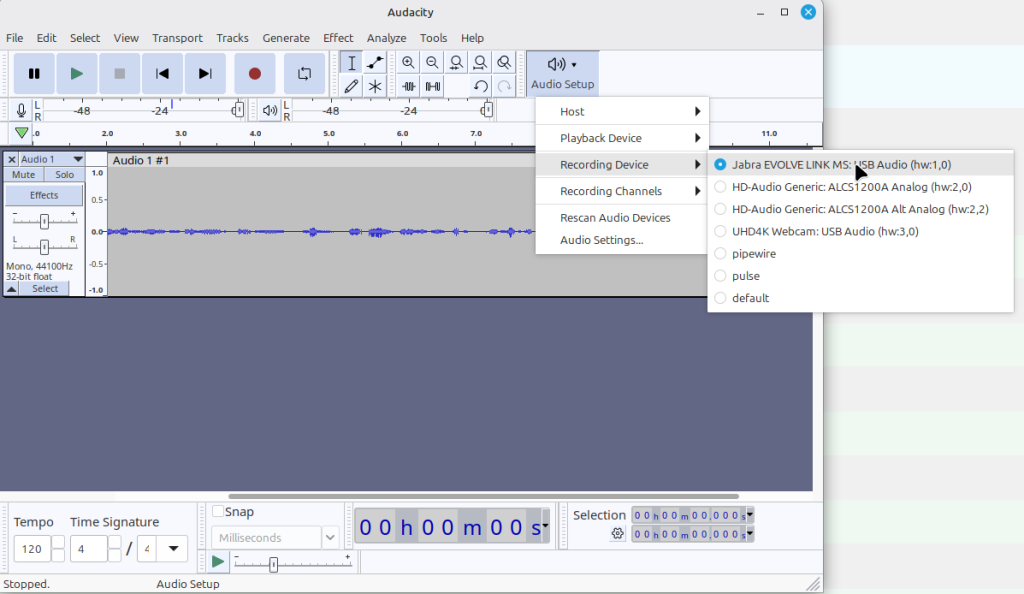Screen dimensions: 1024x594
Task: Open the Generate menu
Action: 286,38
